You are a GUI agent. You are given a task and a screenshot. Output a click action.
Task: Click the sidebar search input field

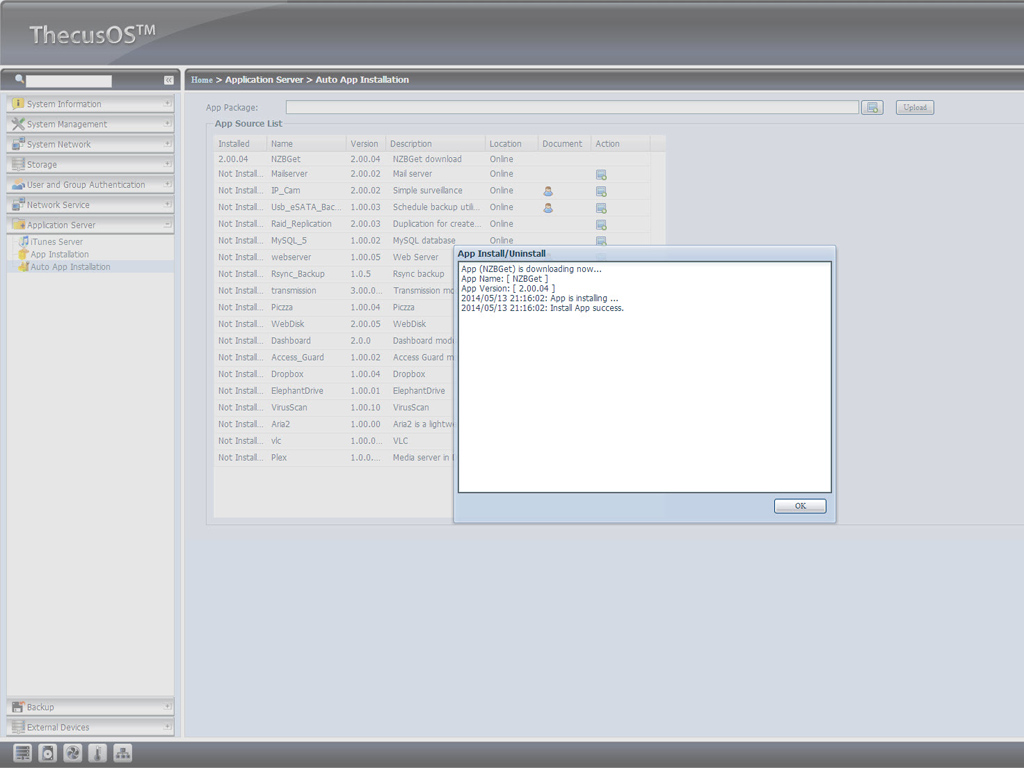[x=69, y=81]
